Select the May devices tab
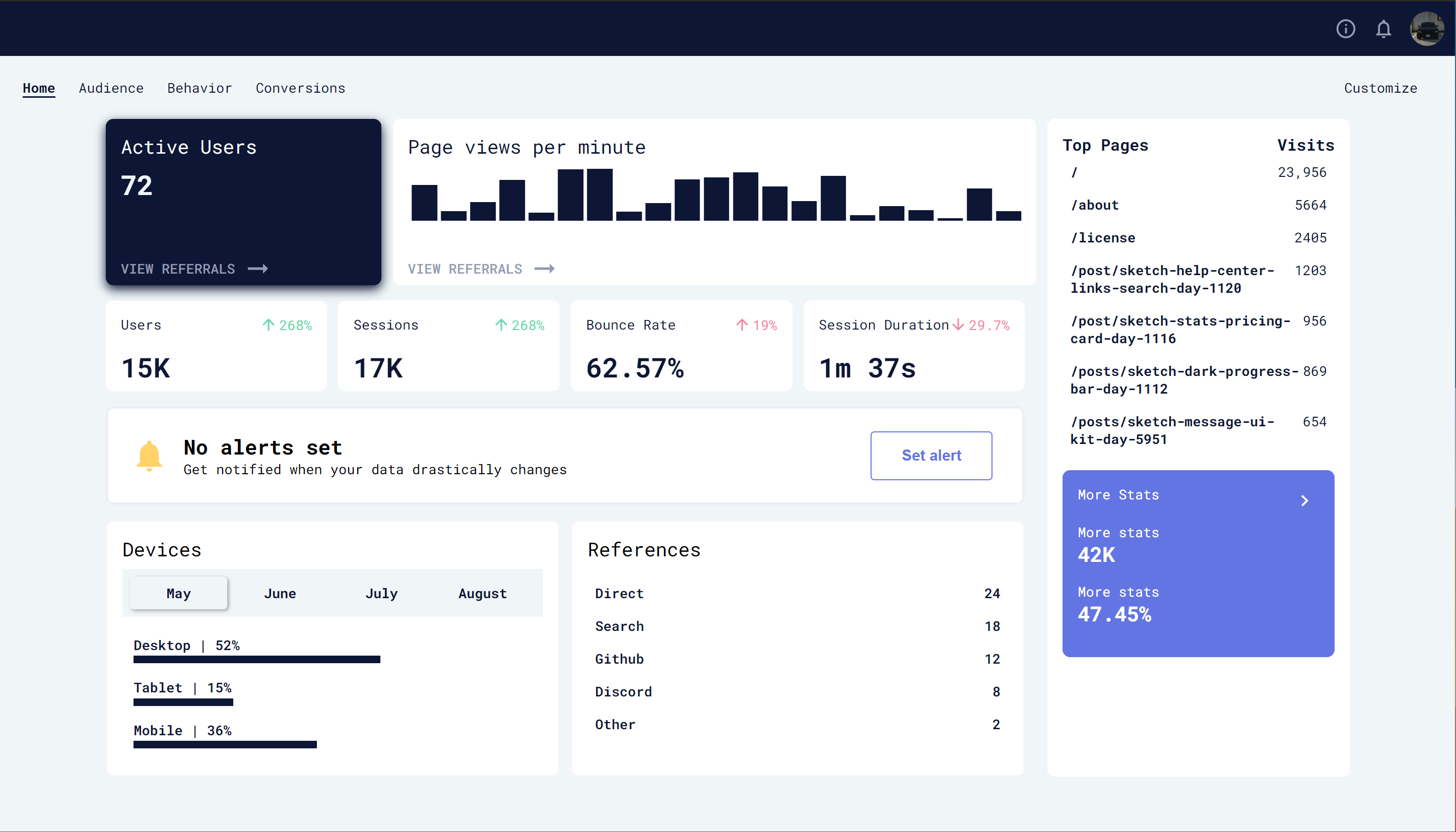Image resolution: width=1456 pixels, height=832 pixels. point(178,593)
